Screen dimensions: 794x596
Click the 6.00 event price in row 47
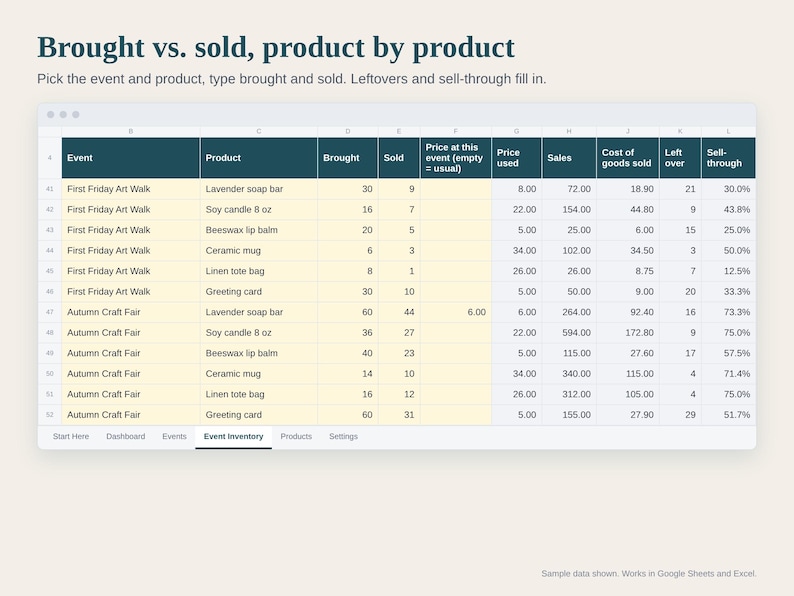click(477, 312)
